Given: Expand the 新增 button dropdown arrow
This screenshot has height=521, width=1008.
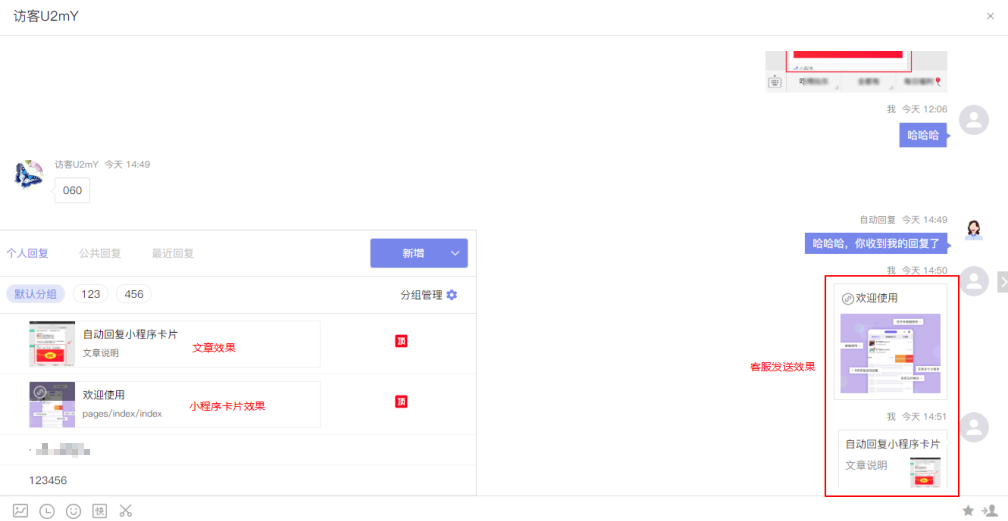Looking at the screenshot, I should click(455, 254).
